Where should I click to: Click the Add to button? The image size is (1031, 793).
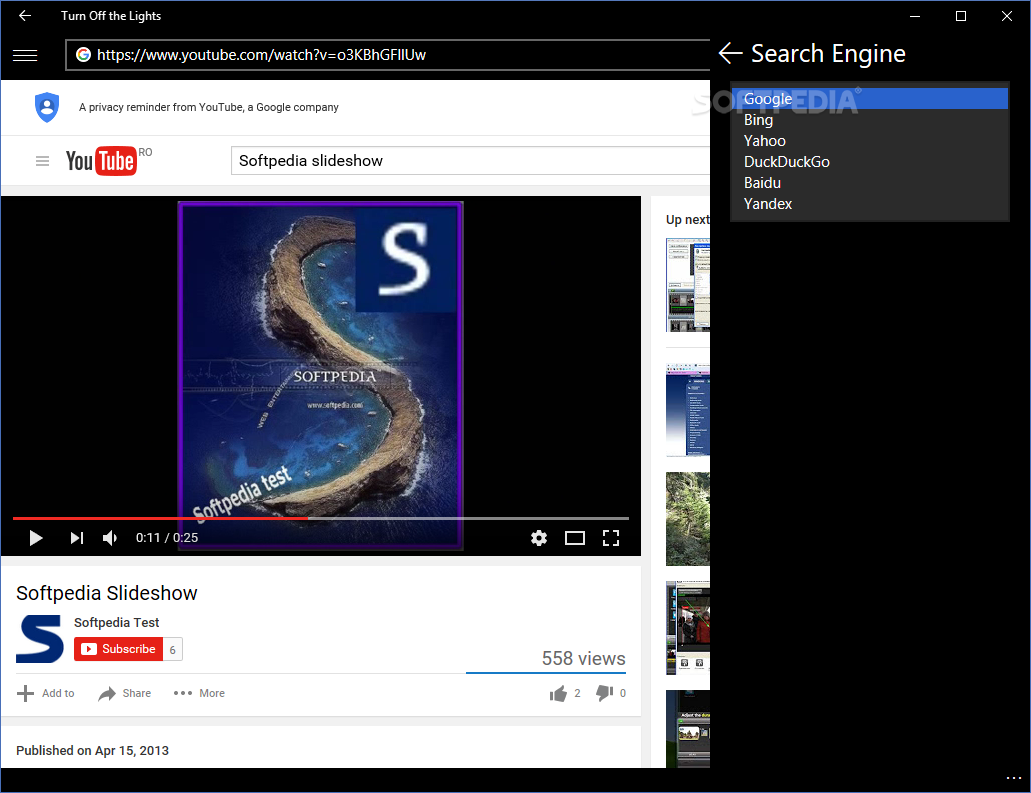[x=46, y=693]
